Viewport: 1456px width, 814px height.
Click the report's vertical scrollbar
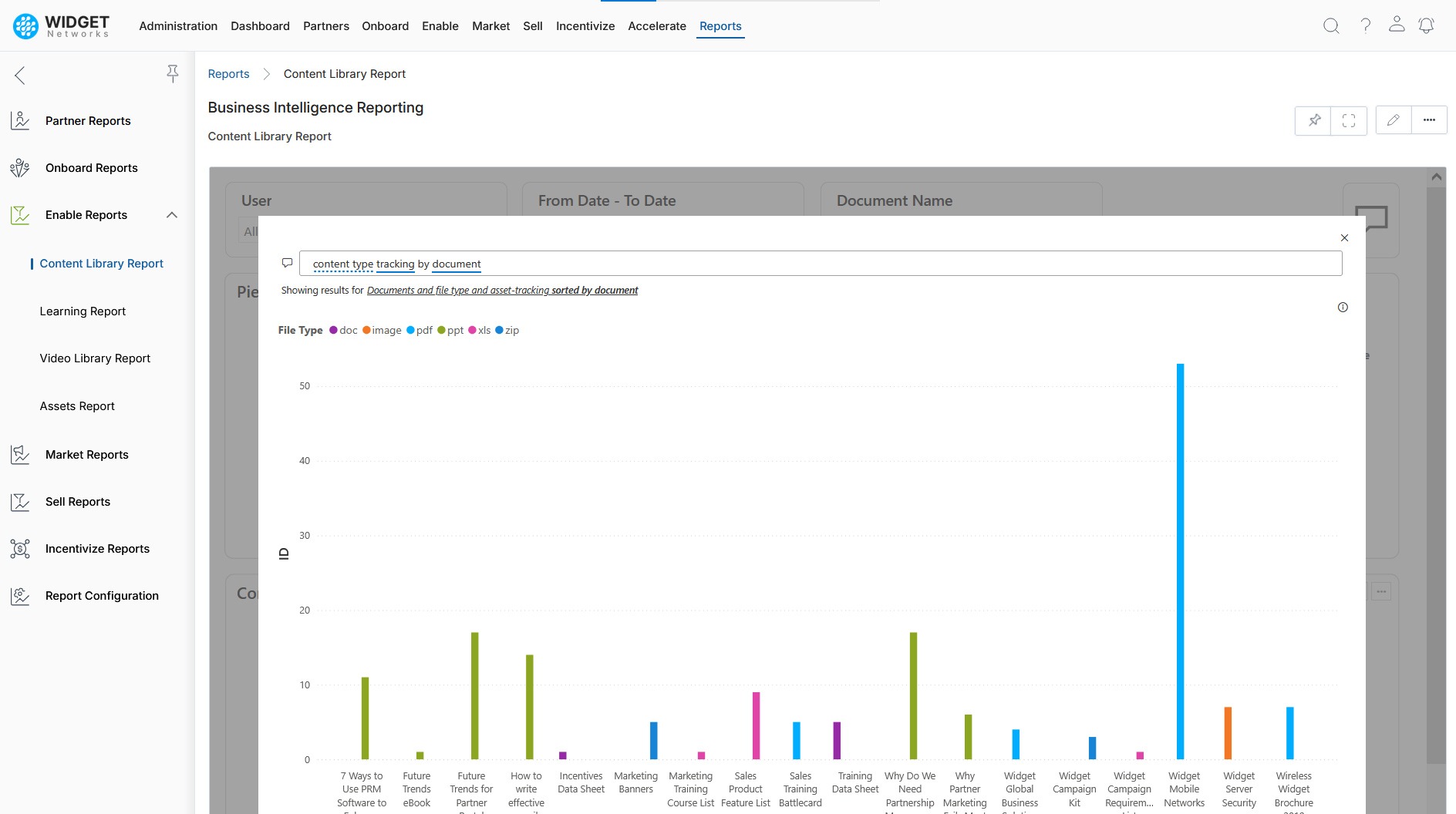pos(1436,475)
